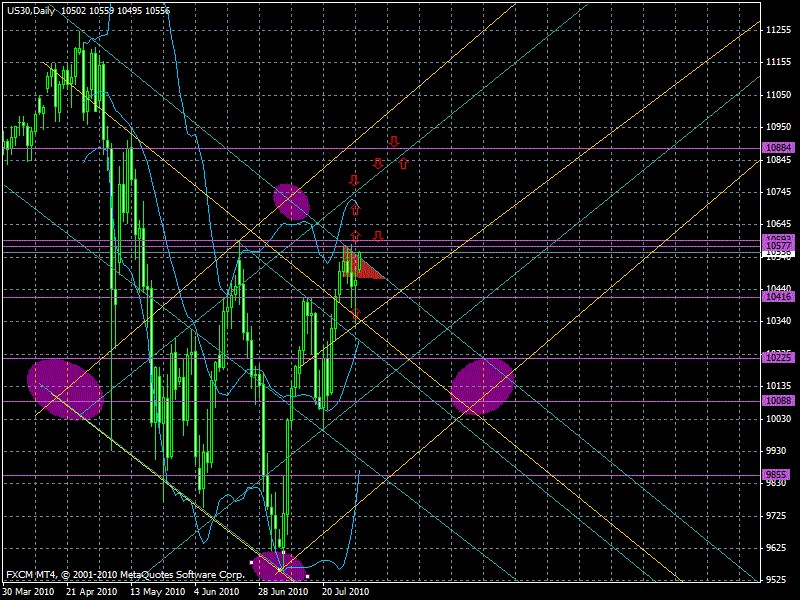Click the 10950 price scale value
The width and height of the screenshot is (800, 600).
click(x=779, y=127)
